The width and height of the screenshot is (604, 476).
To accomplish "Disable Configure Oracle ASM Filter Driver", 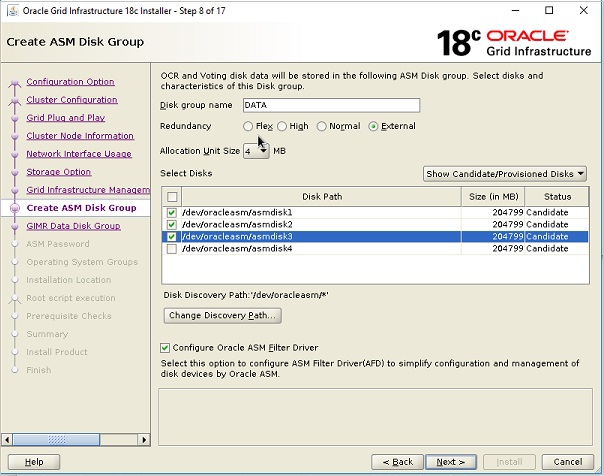I will pos(165,348).
